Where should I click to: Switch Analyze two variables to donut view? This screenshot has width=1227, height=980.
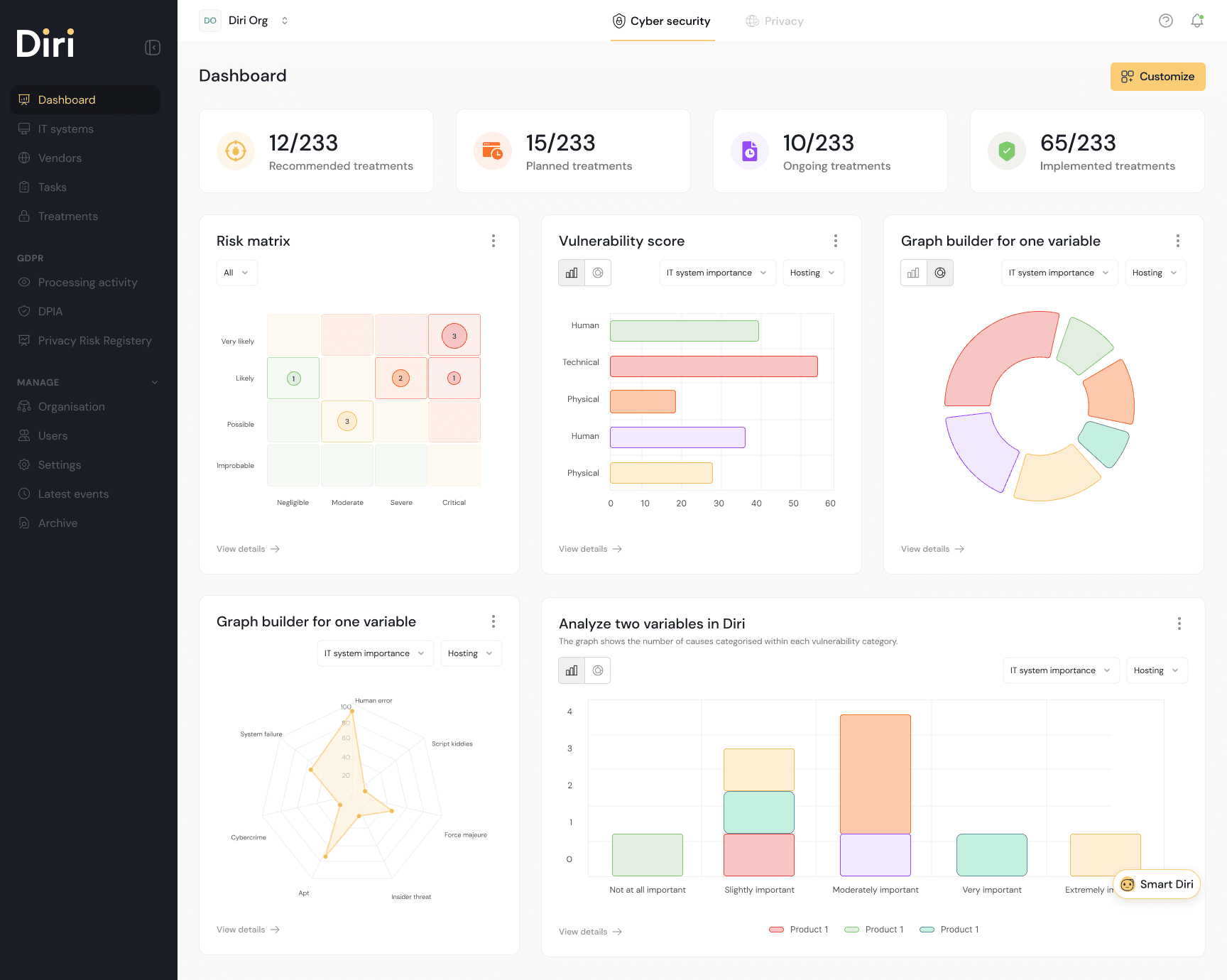pyautogui.click(x=598, y=670)
